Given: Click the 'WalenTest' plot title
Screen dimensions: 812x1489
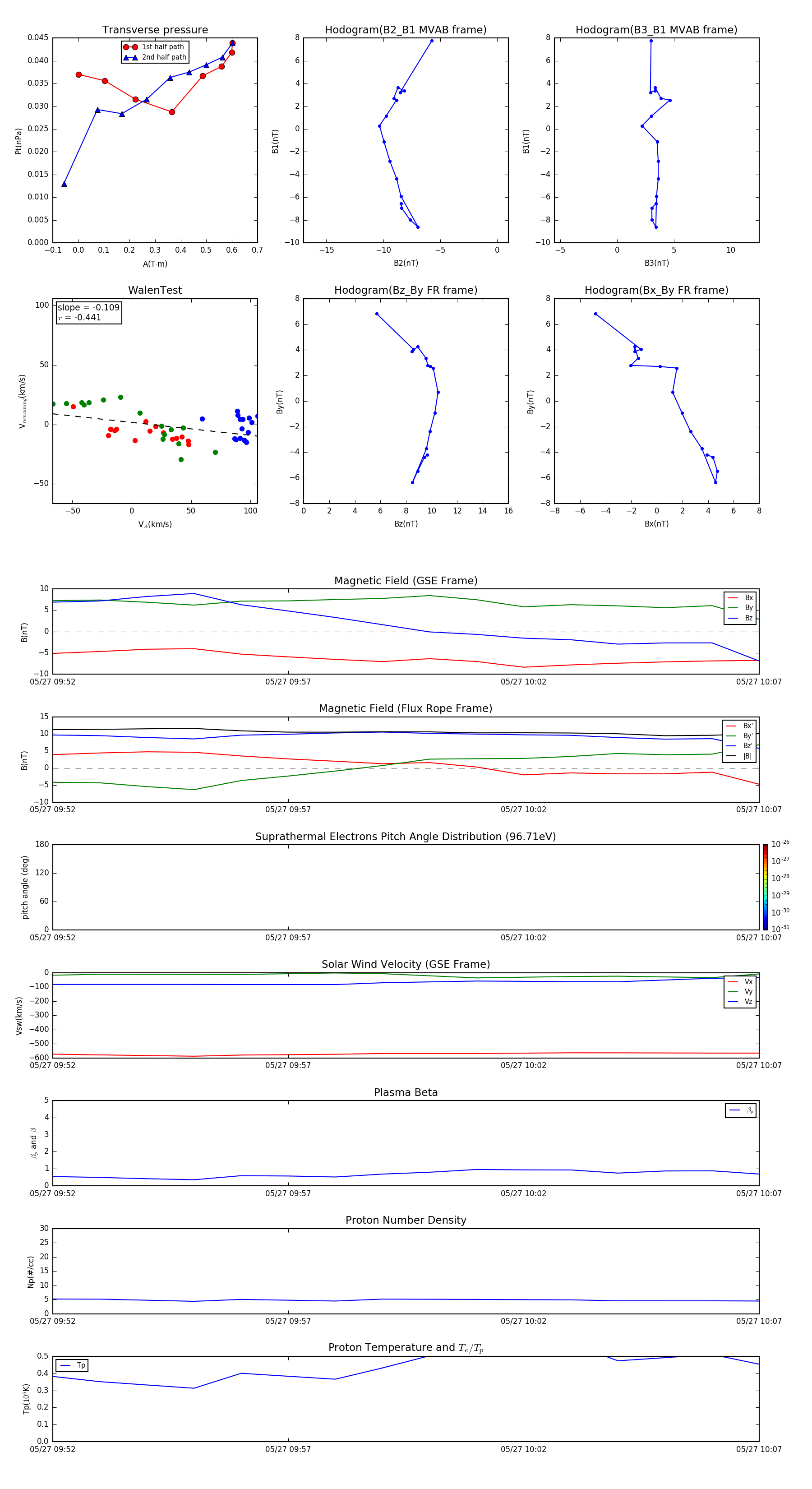Looking at the screenshot, I should coord(155,290).
